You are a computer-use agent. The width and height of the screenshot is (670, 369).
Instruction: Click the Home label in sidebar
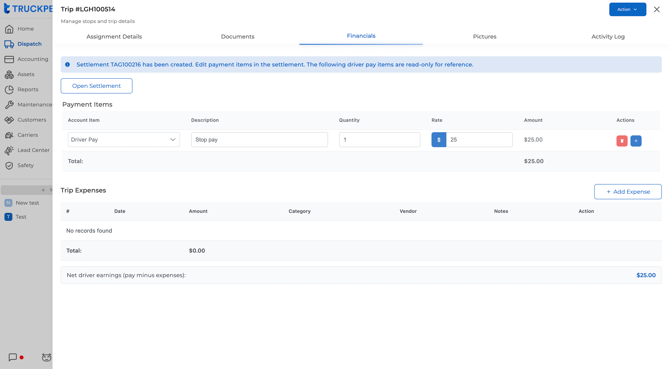click(26, 29)
